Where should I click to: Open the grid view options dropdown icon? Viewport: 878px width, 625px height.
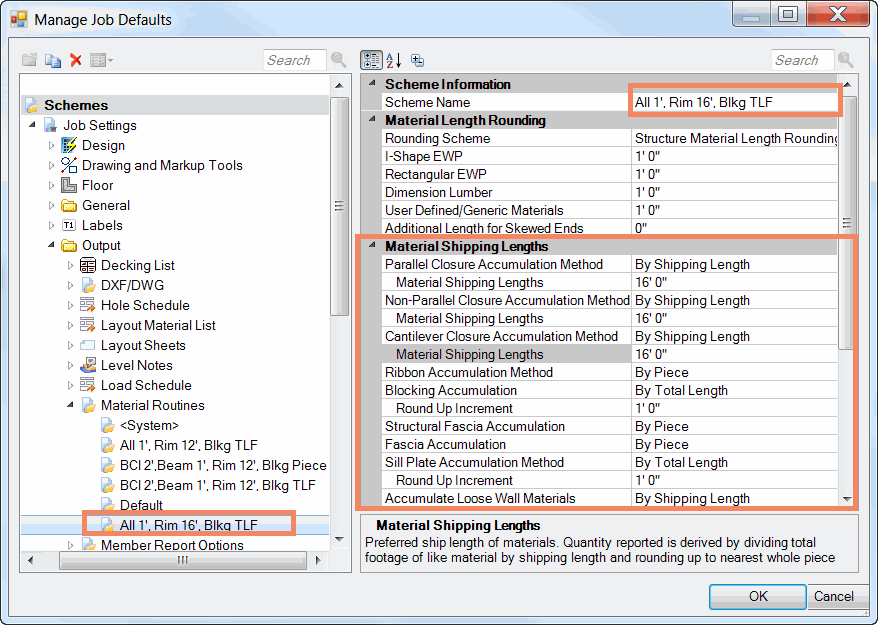coord(101,60)
